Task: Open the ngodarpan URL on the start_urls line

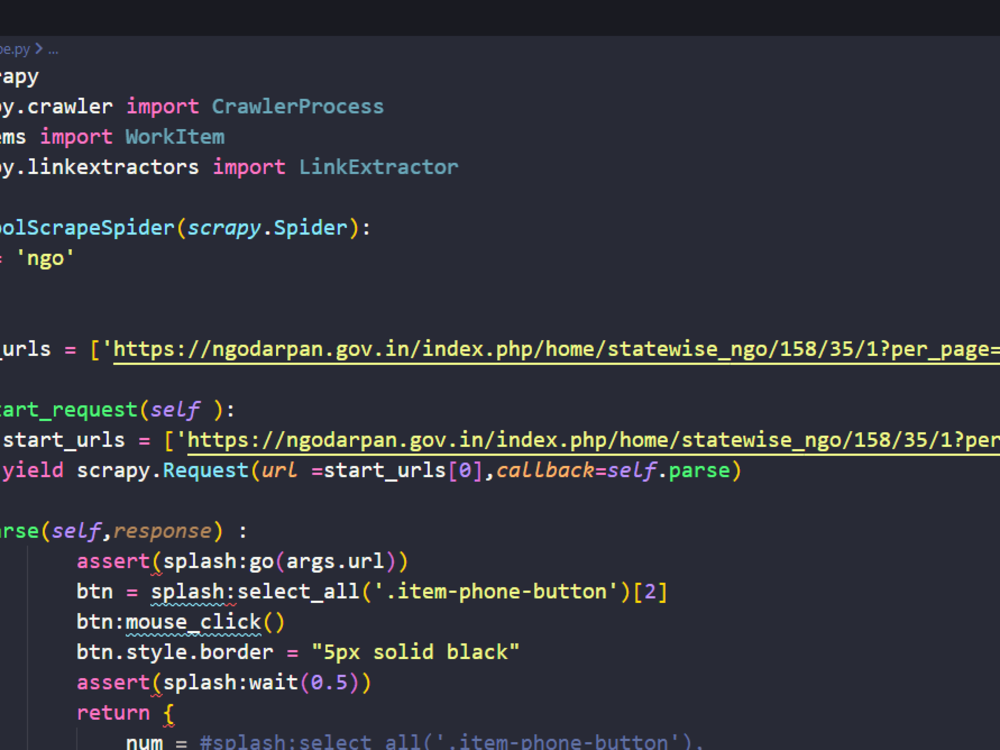Action: 593,441
